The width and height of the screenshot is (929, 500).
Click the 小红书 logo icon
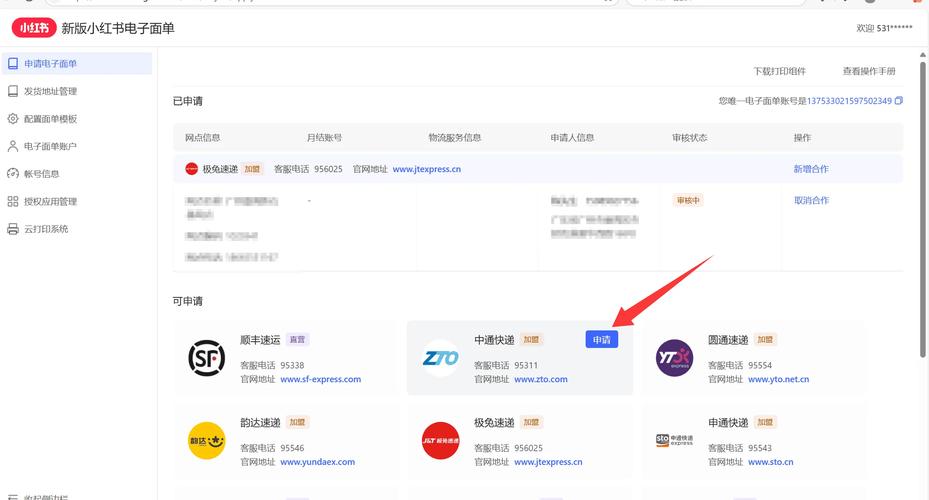(x=34, y=28)
